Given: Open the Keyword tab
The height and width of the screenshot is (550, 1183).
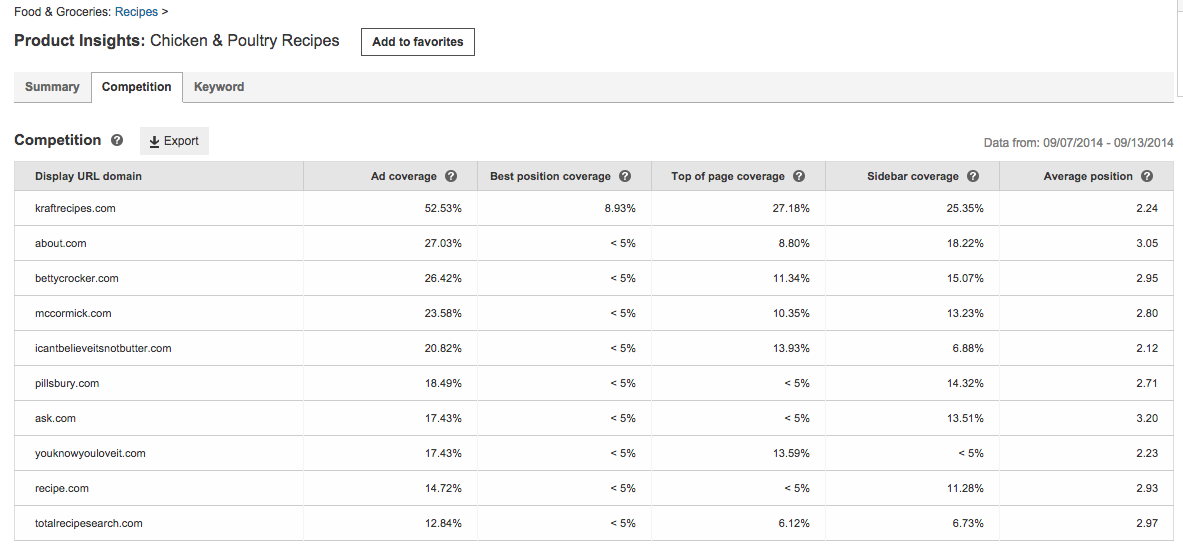Looking at the screenshot, I should click(x=219, y=87).
